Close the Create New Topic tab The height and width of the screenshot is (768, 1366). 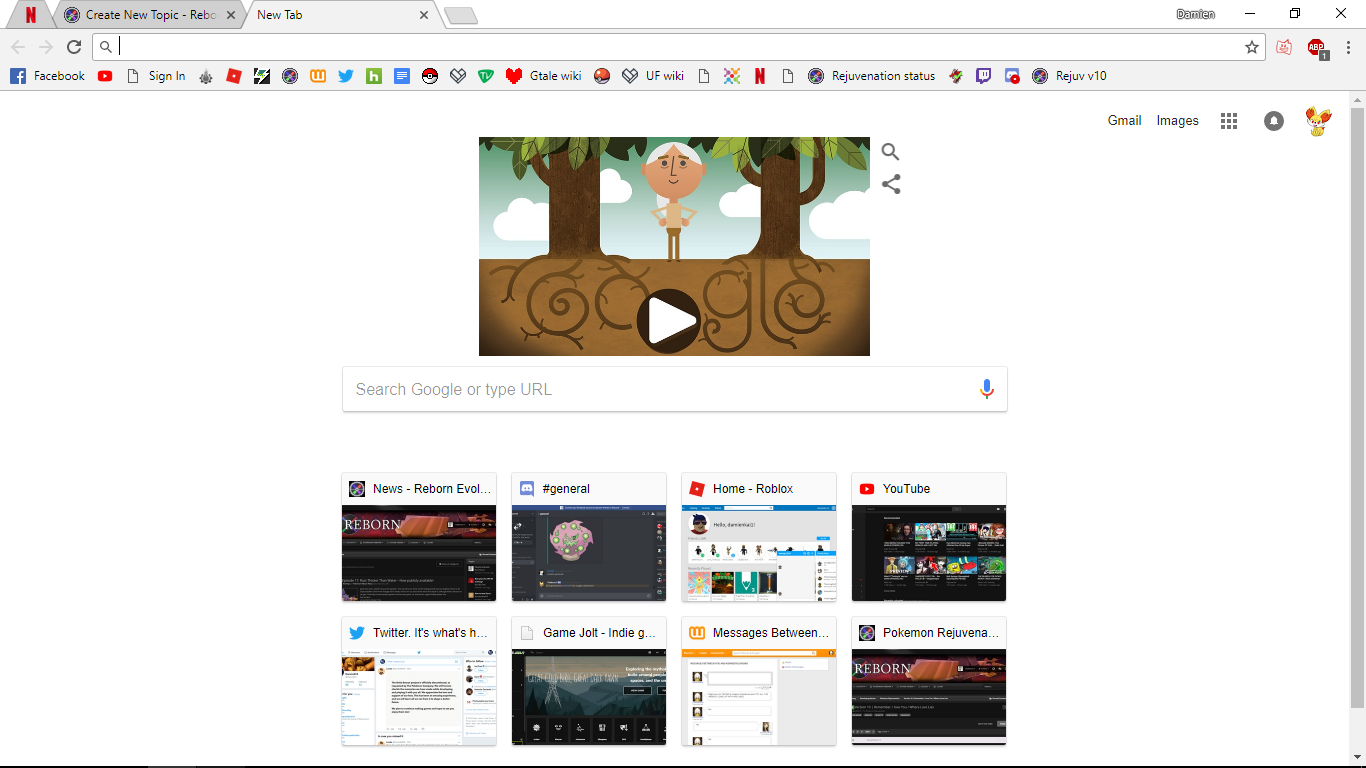pyautogui.click(x=232, y=15)
